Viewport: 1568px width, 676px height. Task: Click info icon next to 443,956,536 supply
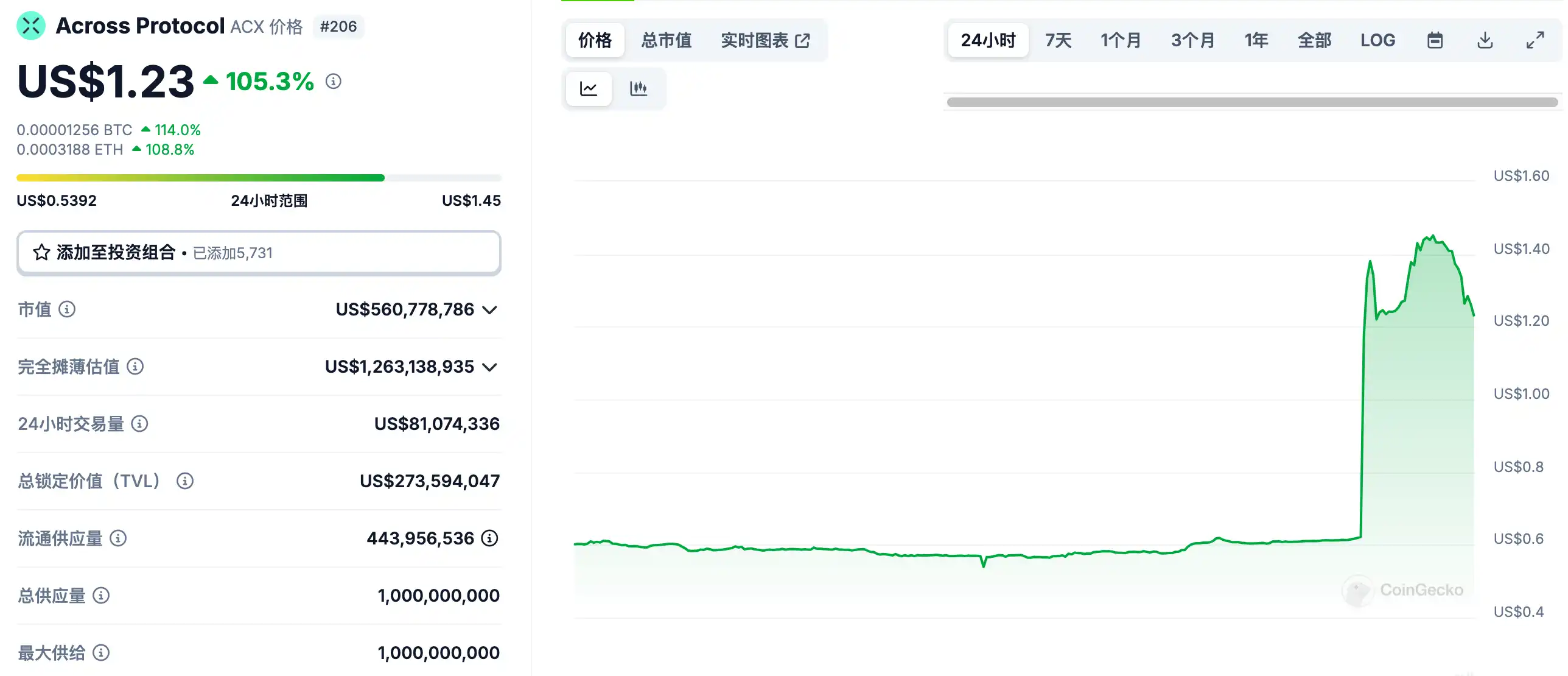tap(489, 538)
